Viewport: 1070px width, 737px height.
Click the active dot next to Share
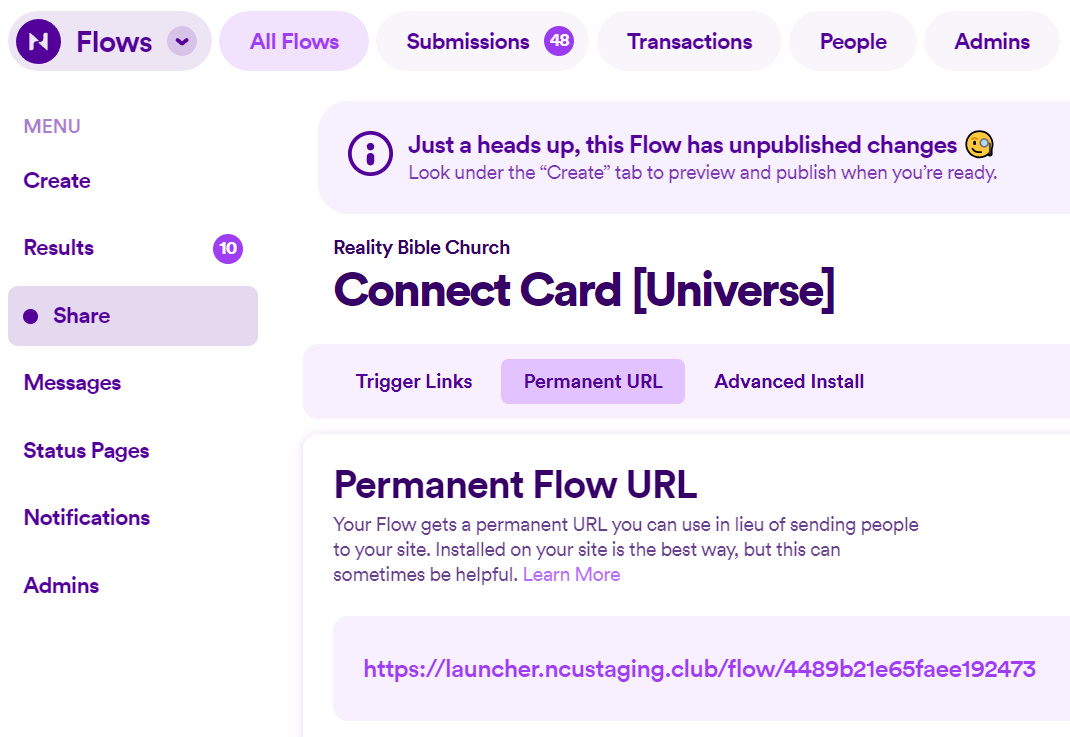click(x=30, y=316)
